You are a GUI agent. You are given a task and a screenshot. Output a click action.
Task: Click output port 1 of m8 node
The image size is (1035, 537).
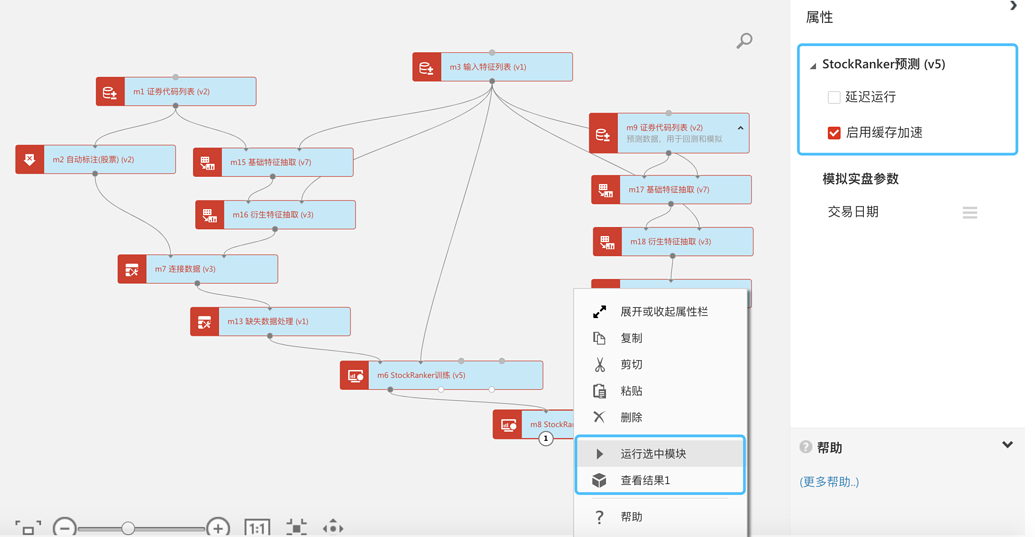click(545, 439)
